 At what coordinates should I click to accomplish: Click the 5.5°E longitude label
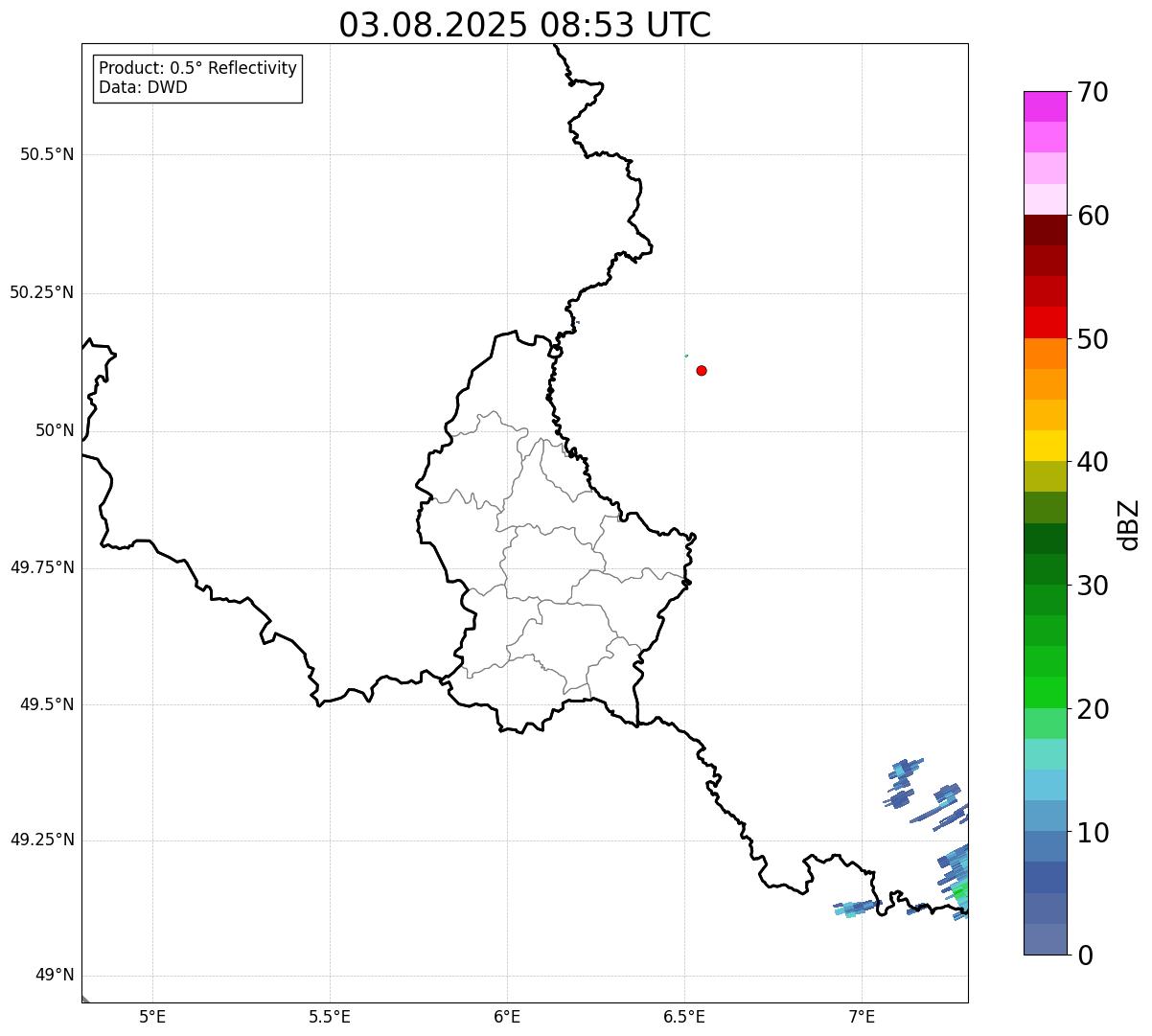click(x=330, y=1017)
